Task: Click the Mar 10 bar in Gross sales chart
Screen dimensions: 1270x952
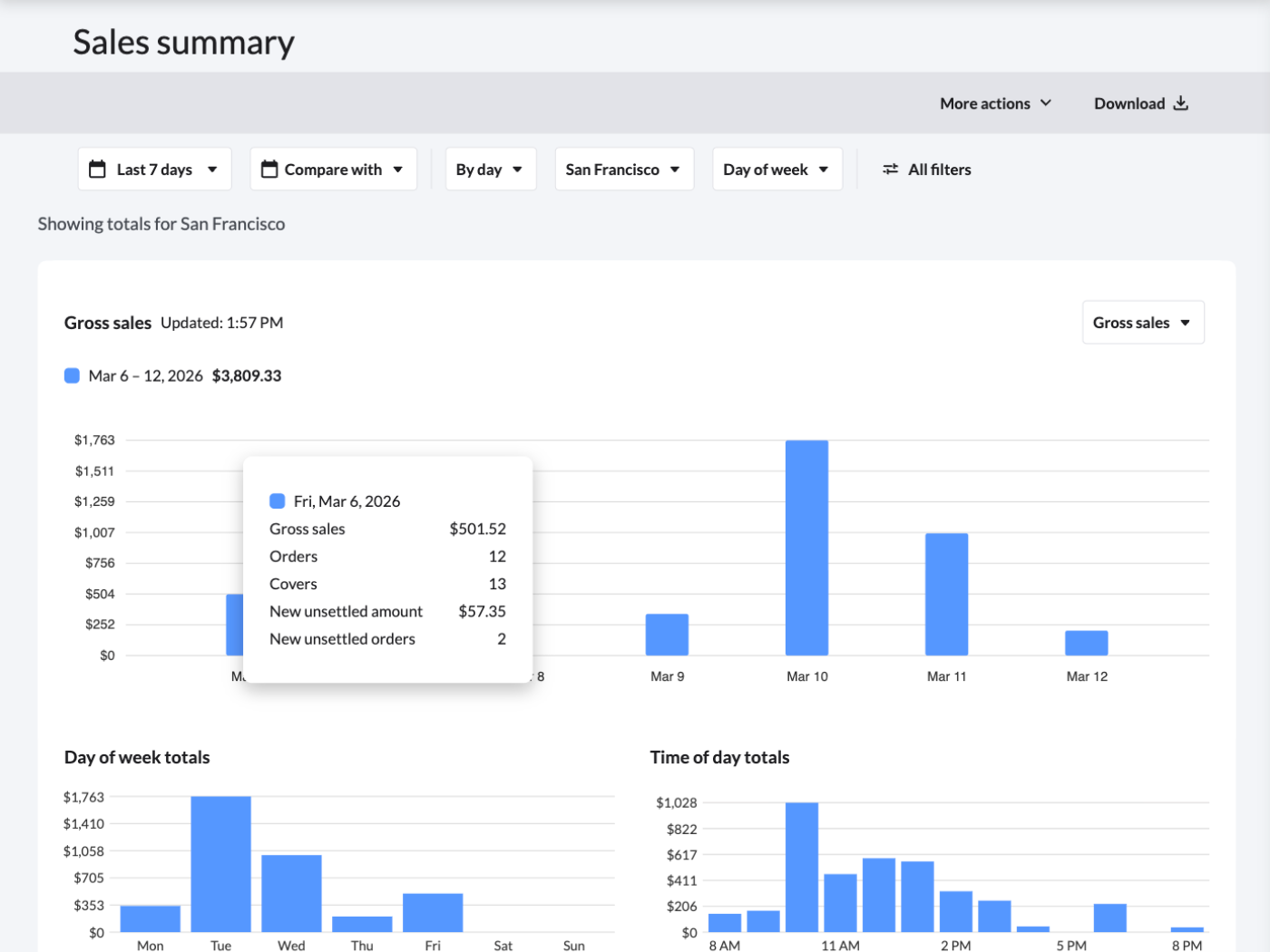Action: (806, 548)
